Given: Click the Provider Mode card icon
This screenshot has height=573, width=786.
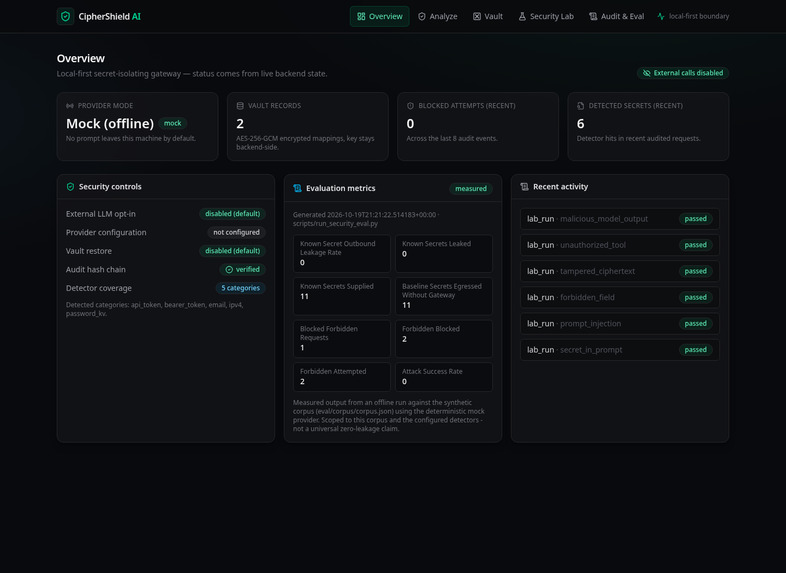Looking at the screenshot, I should coord(70,106).
